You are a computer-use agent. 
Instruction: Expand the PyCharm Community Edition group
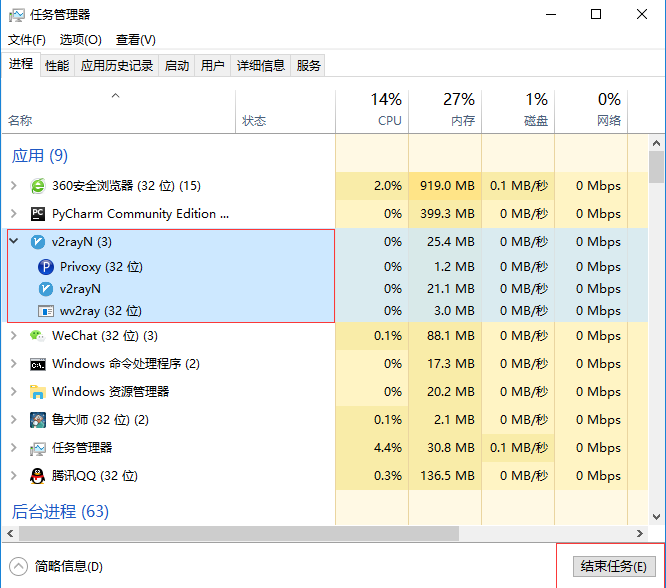point(14,214)
